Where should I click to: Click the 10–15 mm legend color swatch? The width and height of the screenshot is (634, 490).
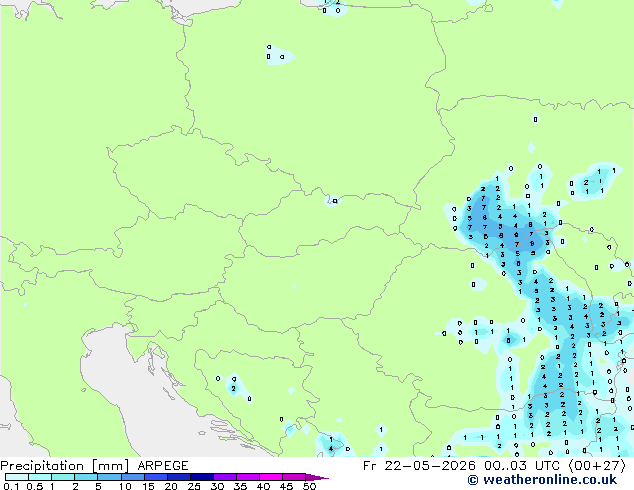pyautogui.click(x=132, y=477)
